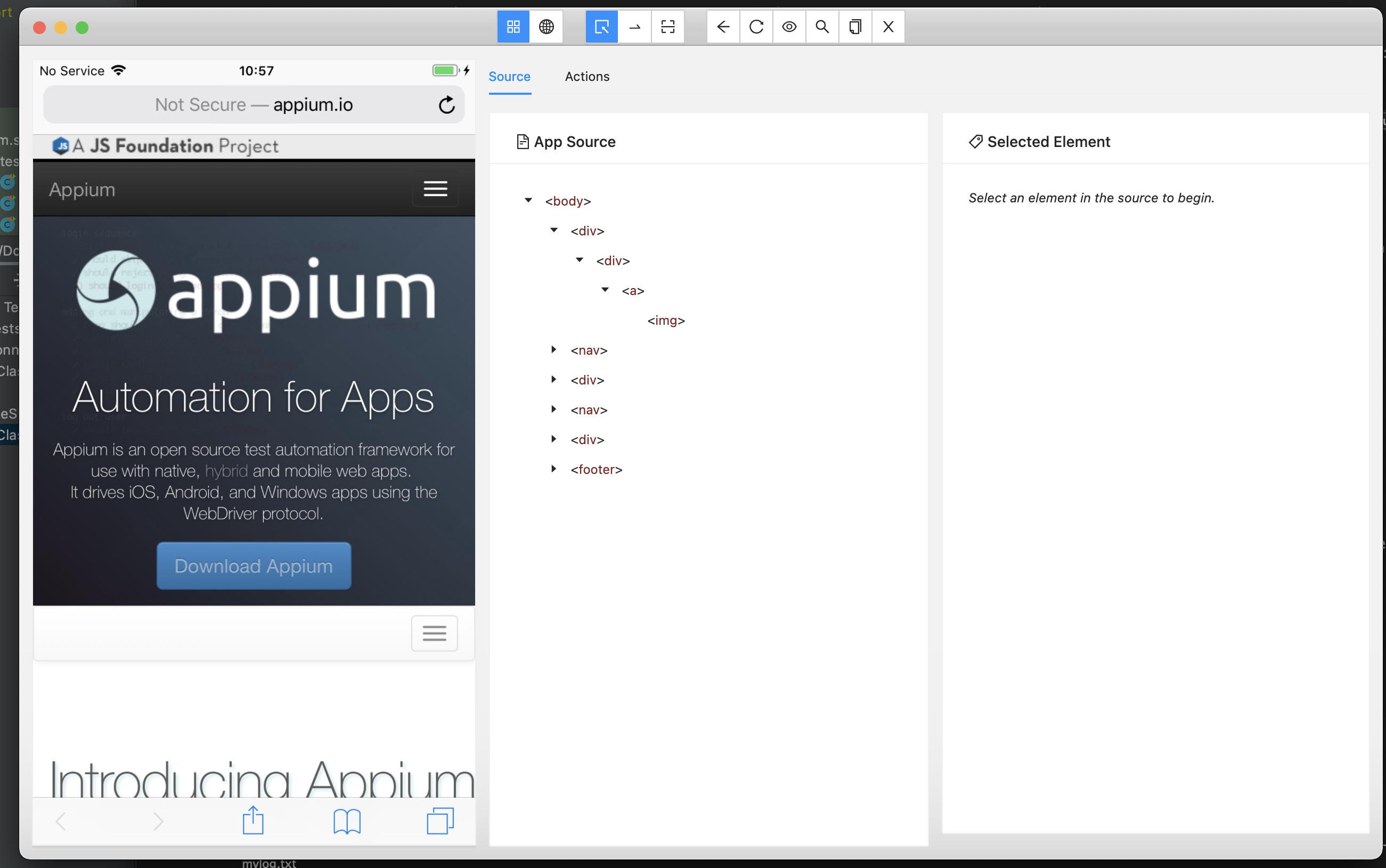This screenshot has height=868, width=1386.
Task: Switch to web hybrid source view
Action: (546, 27)
